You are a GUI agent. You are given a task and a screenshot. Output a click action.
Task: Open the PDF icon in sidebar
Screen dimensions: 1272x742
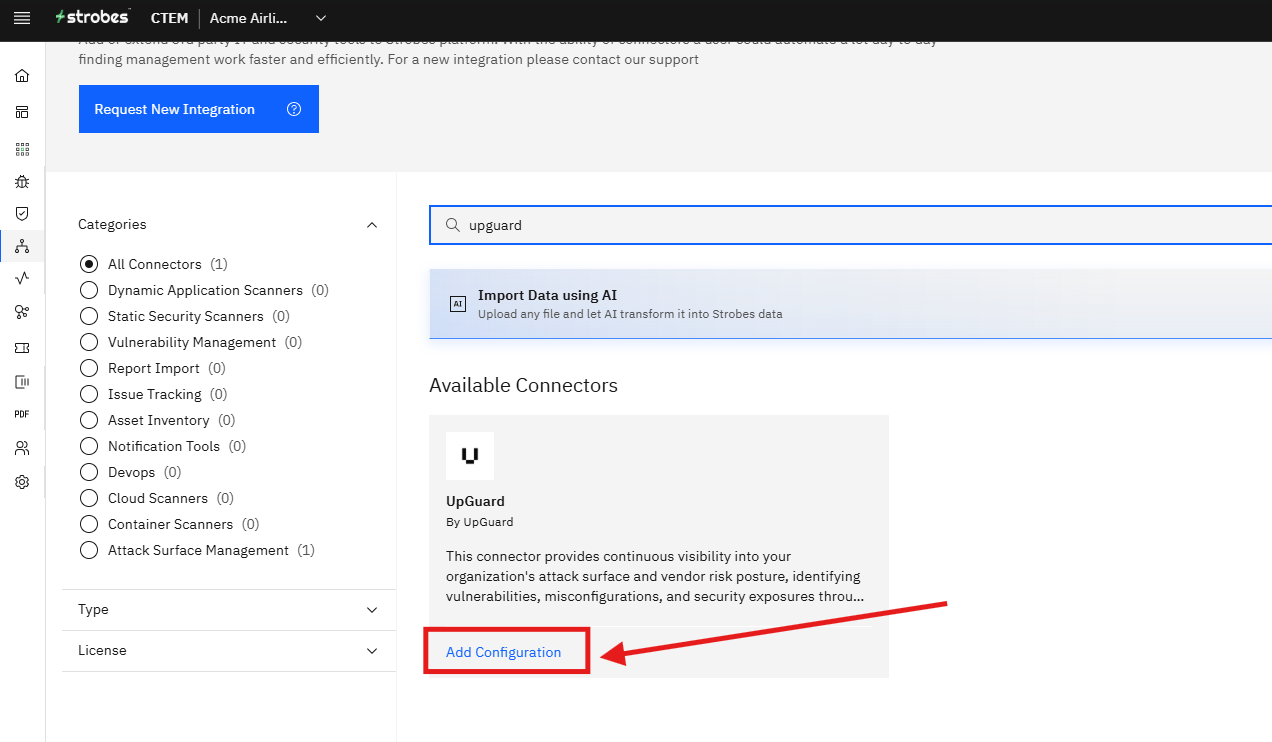[x=22, y=414]
